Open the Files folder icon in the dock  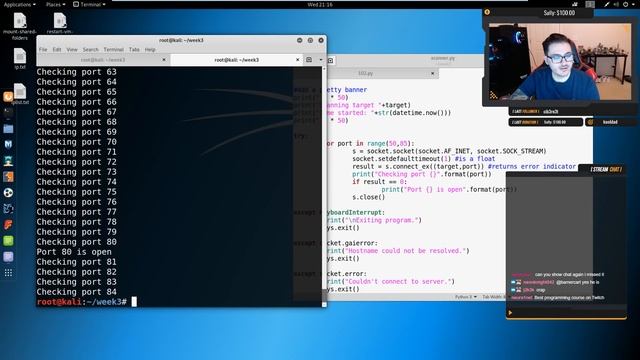8,129
